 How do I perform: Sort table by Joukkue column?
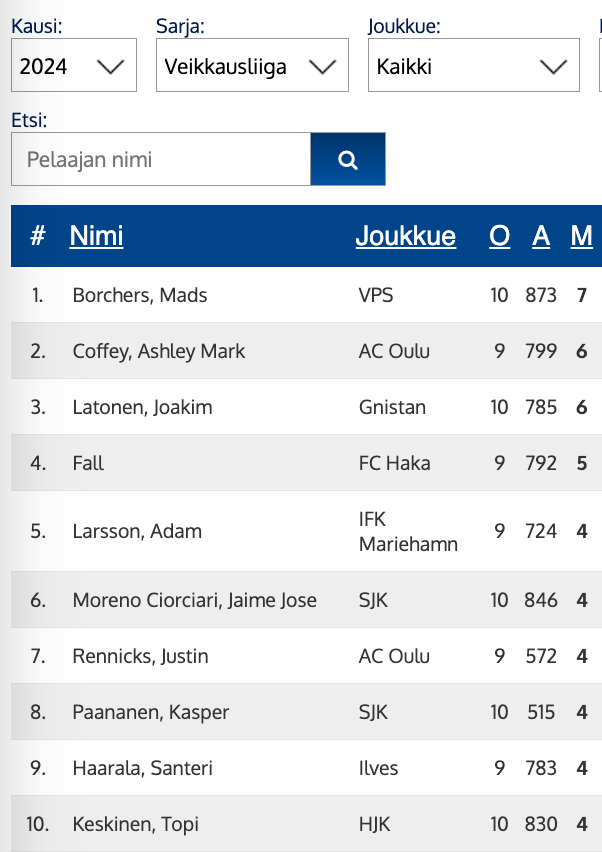pos(405,236)
